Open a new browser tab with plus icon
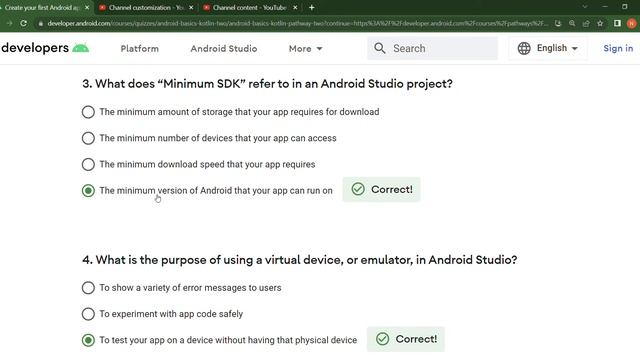640x360 pixels. click(x=311, y=7)
